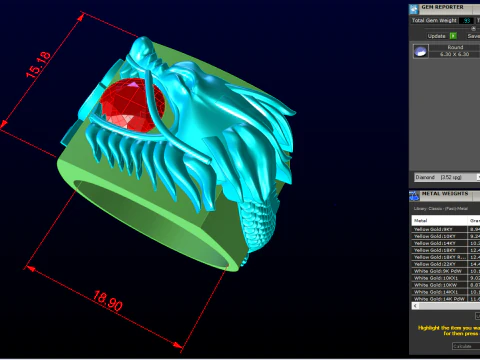Select the White Gold 10KX1 row
This screenshot has height=360, width=480.
[446, 278]
